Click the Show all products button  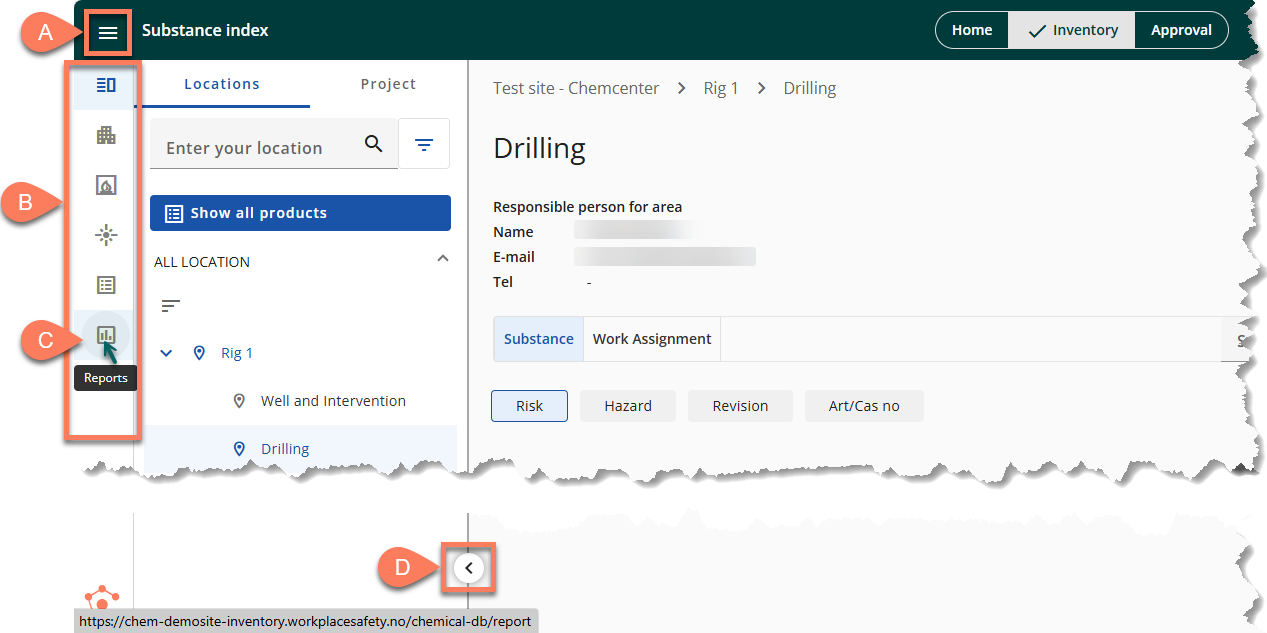pyautogui.click(x=300, y=213)
